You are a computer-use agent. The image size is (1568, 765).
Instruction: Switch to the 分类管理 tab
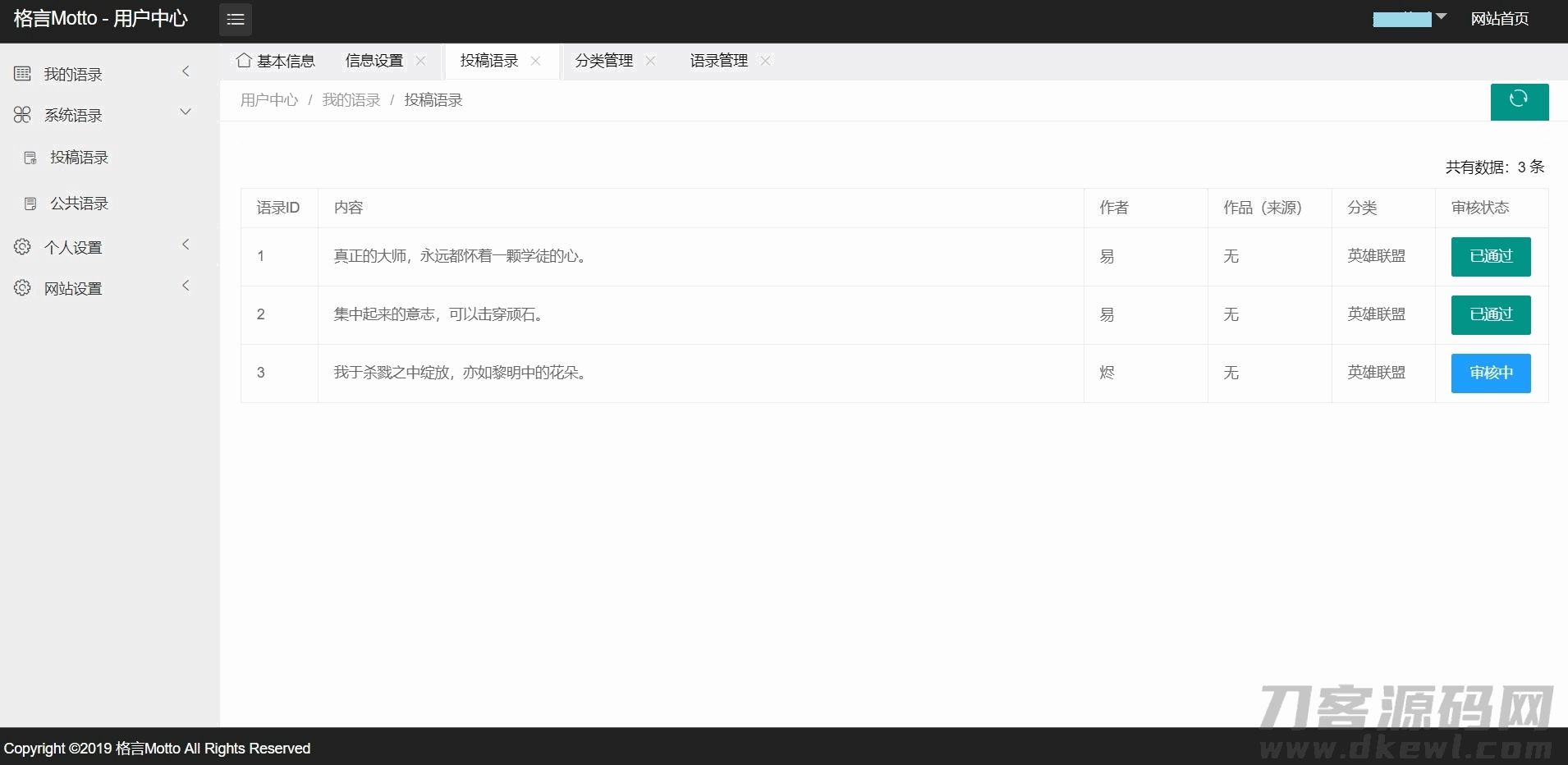tap(603, 61)
